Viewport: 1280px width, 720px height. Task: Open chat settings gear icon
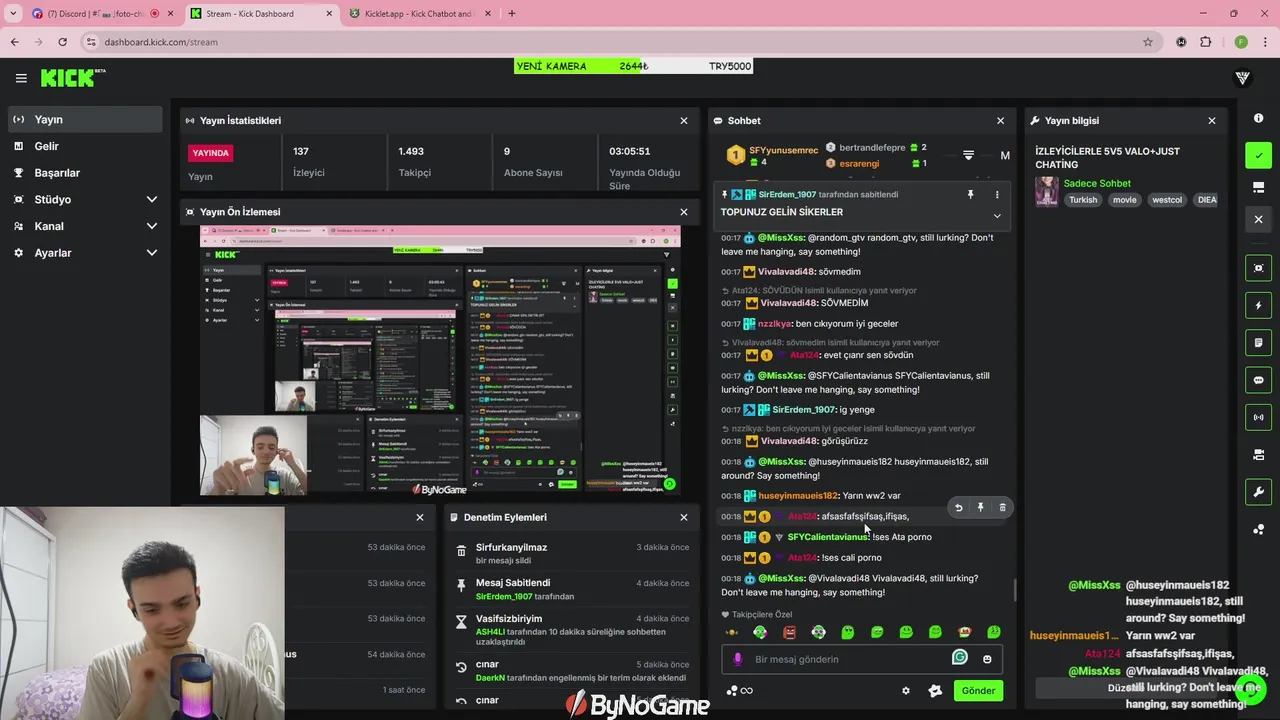point(906,690)
